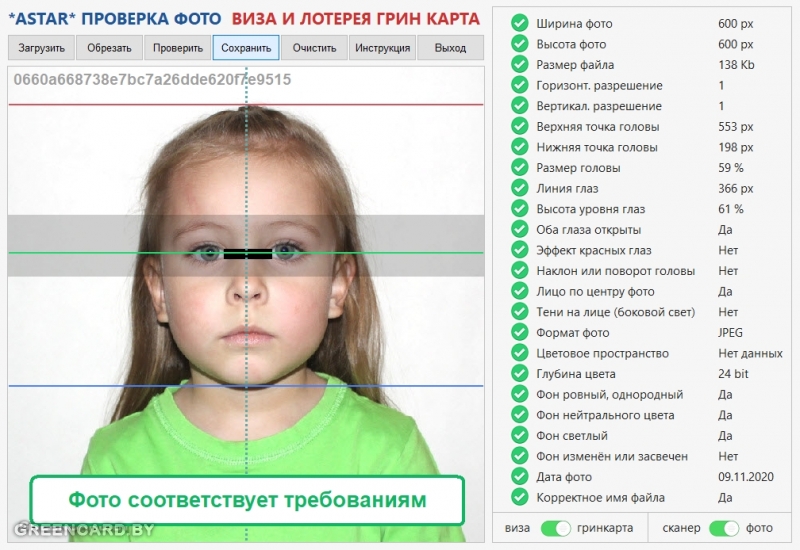Click the сканер label
Viewport: 800px width, 550px height.
click(x=681, y=528)
